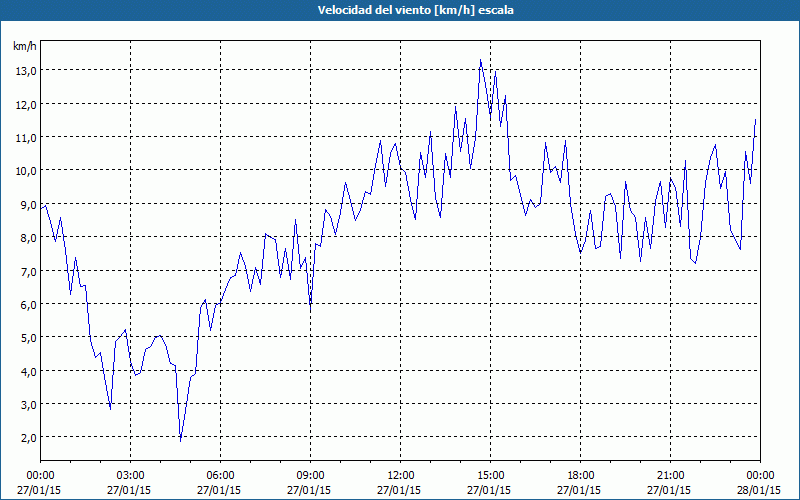This screenshot has height=500, width=800.
Task: Select the '03:00' x-axis time label
Action: (131, 476)
